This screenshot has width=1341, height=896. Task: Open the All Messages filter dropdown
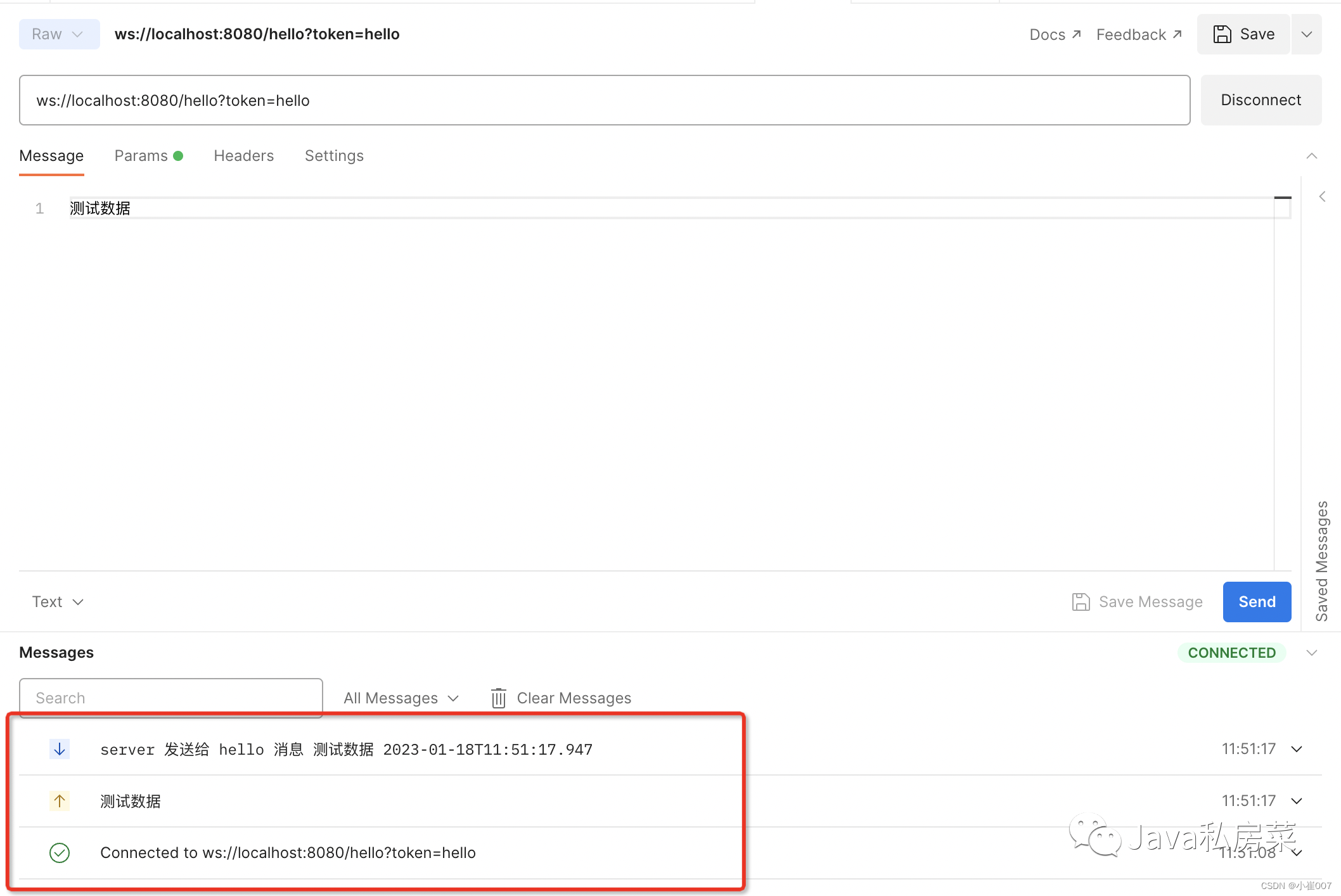(401, 698)
